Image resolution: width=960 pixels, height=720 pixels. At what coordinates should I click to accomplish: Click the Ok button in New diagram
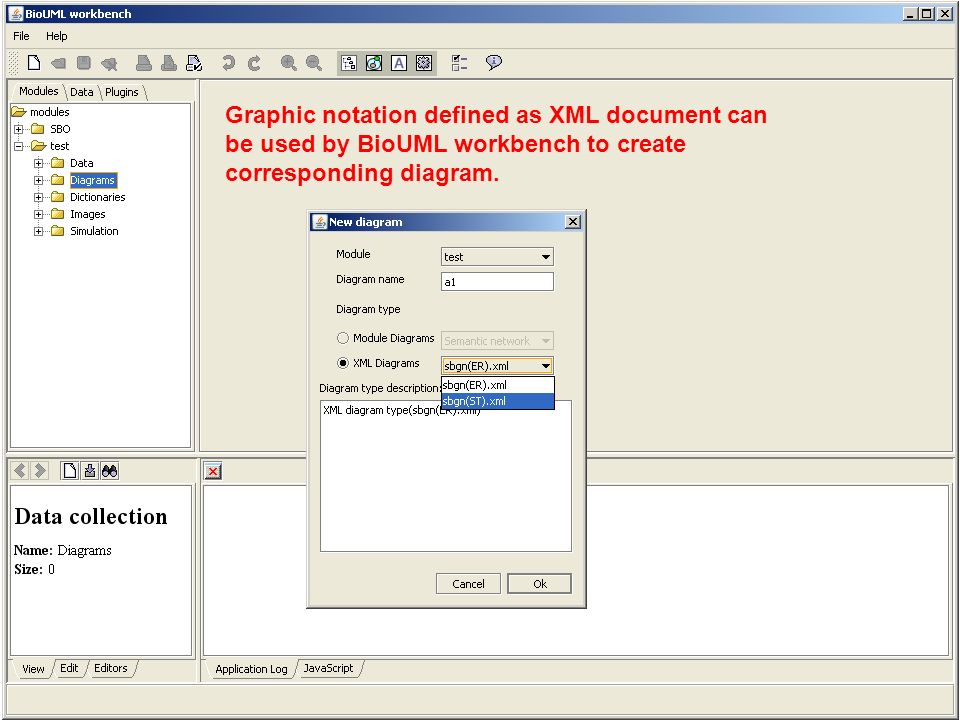[539, 583]
